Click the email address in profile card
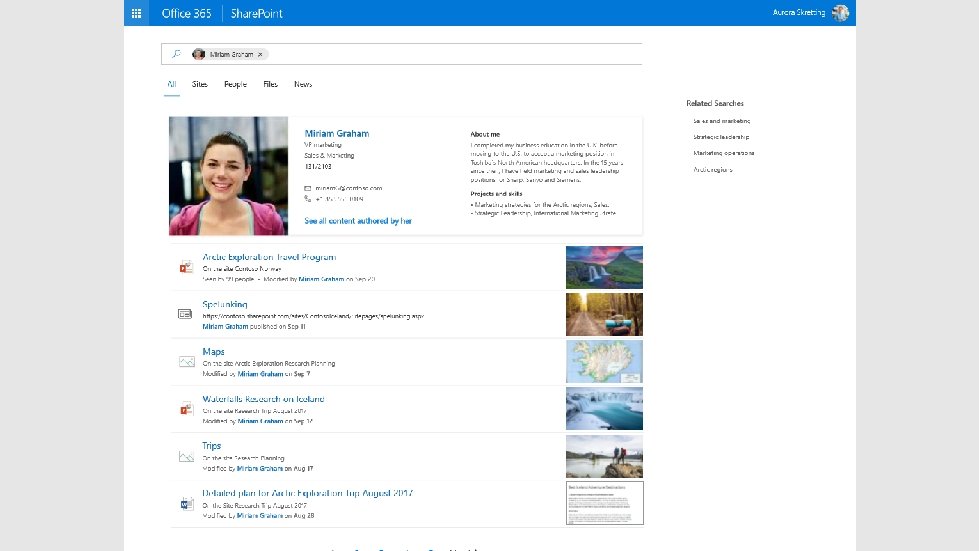The width and height of the screenshot is (979, 551). tap(348, 188)
